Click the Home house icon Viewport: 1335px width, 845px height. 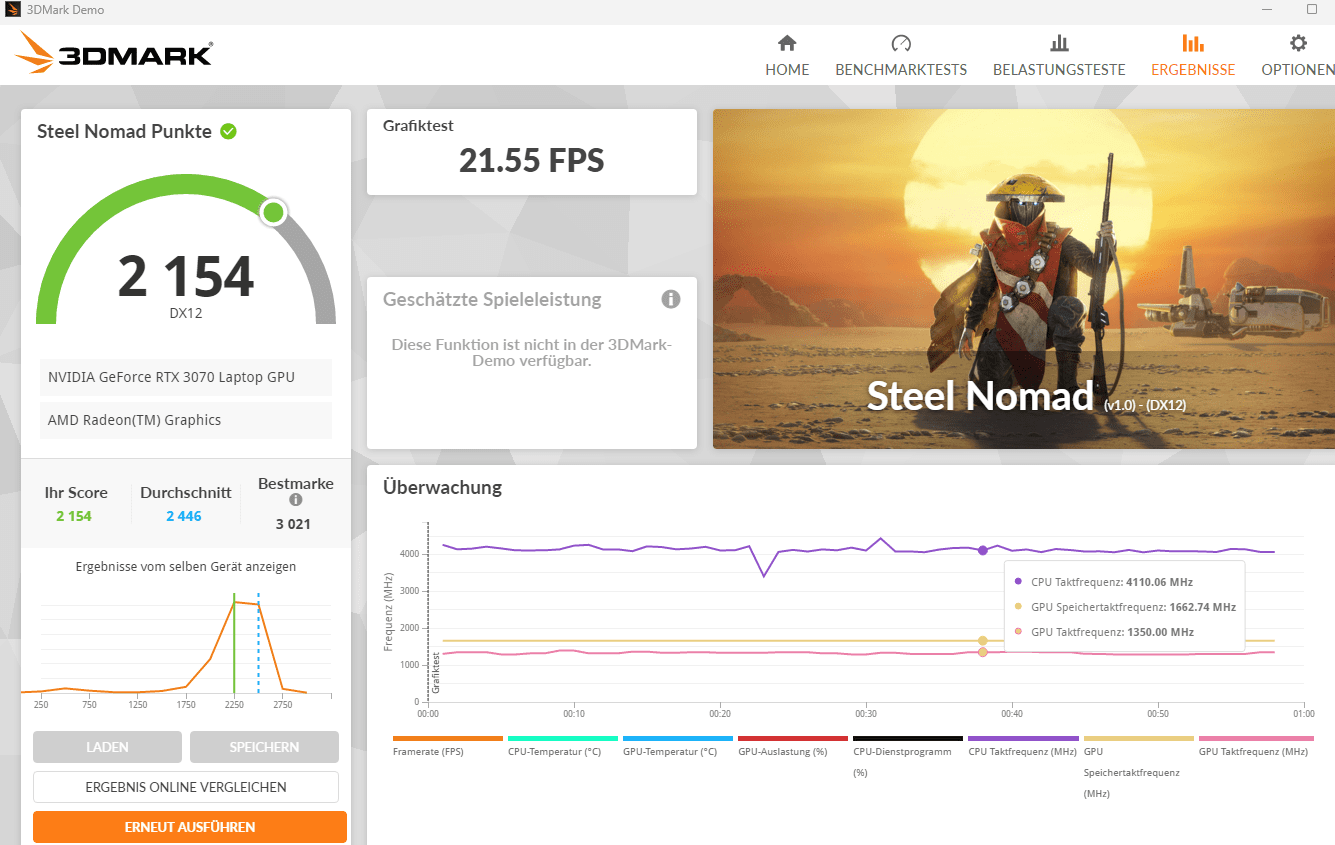coord(787,43)
